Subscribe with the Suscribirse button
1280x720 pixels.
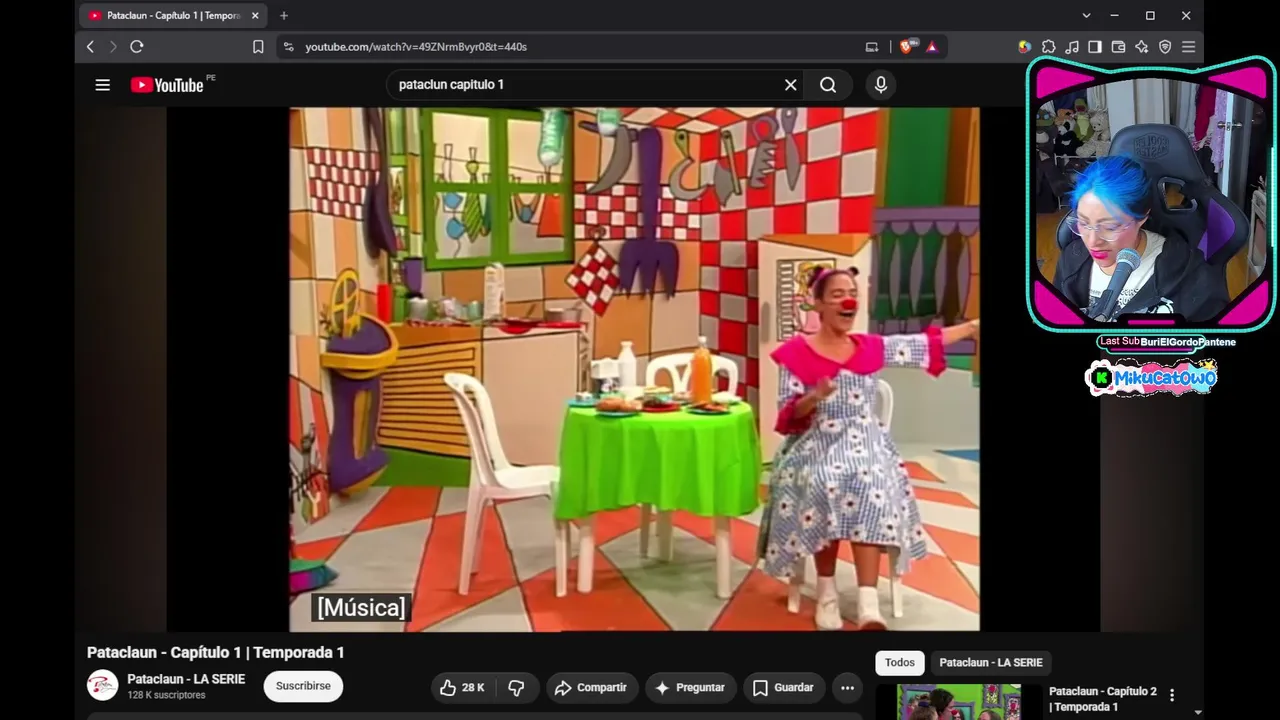coord(303,686)
